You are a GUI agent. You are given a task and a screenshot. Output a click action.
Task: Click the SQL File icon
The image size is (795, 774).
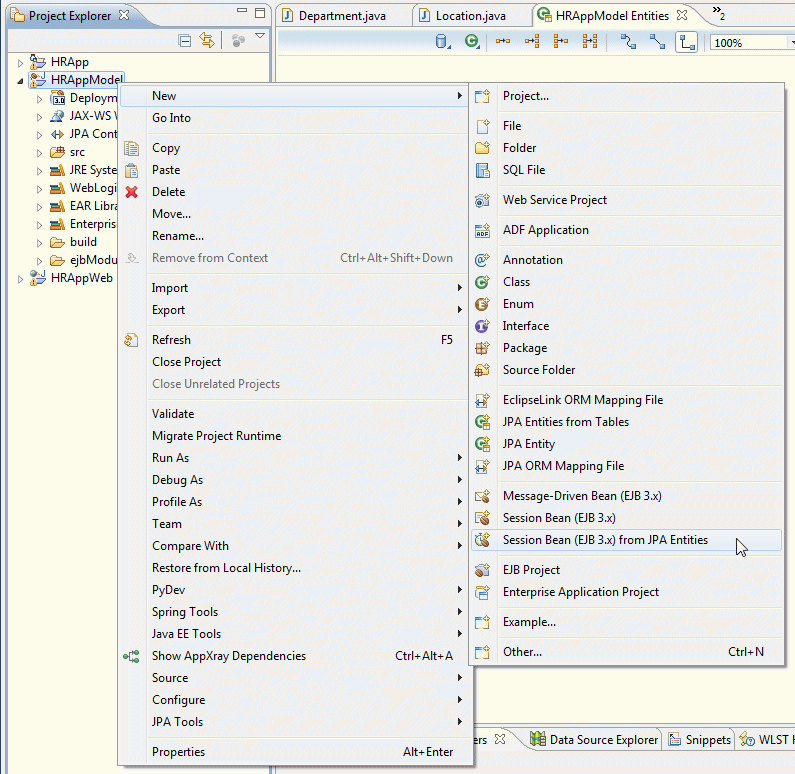pyautogui.click(x=483, y=170)
